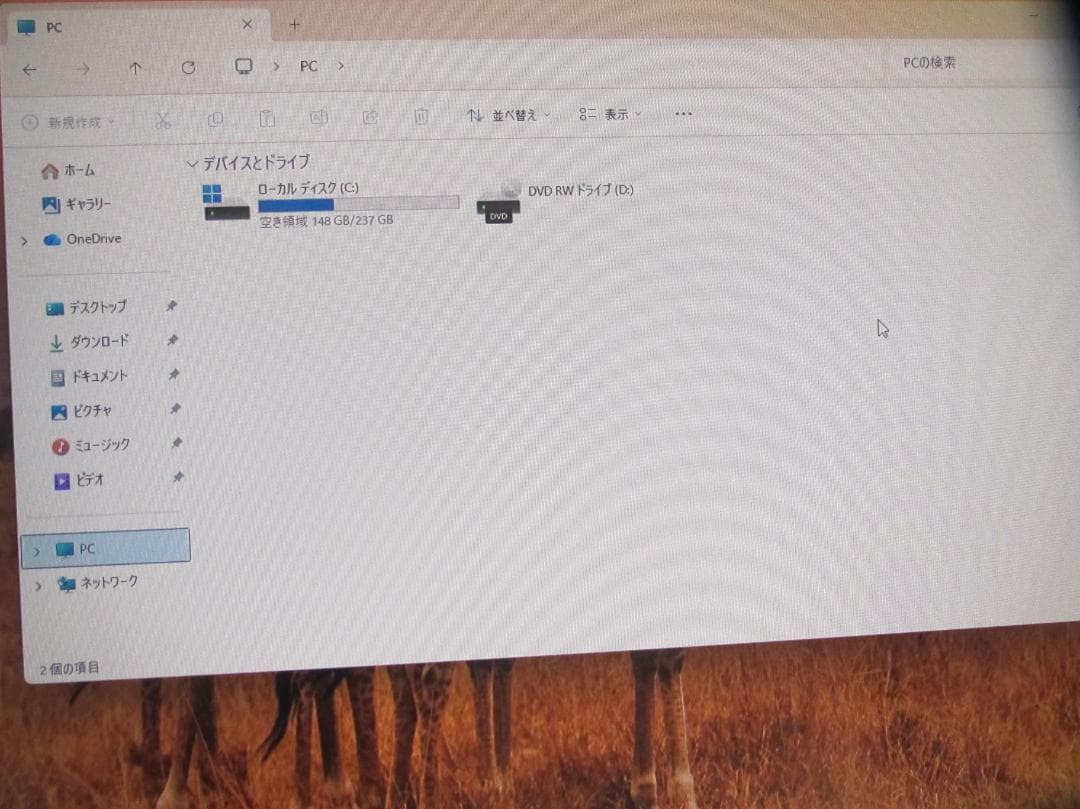
Task: Click the Share icon in toolbar
Action: coord(370,117)
